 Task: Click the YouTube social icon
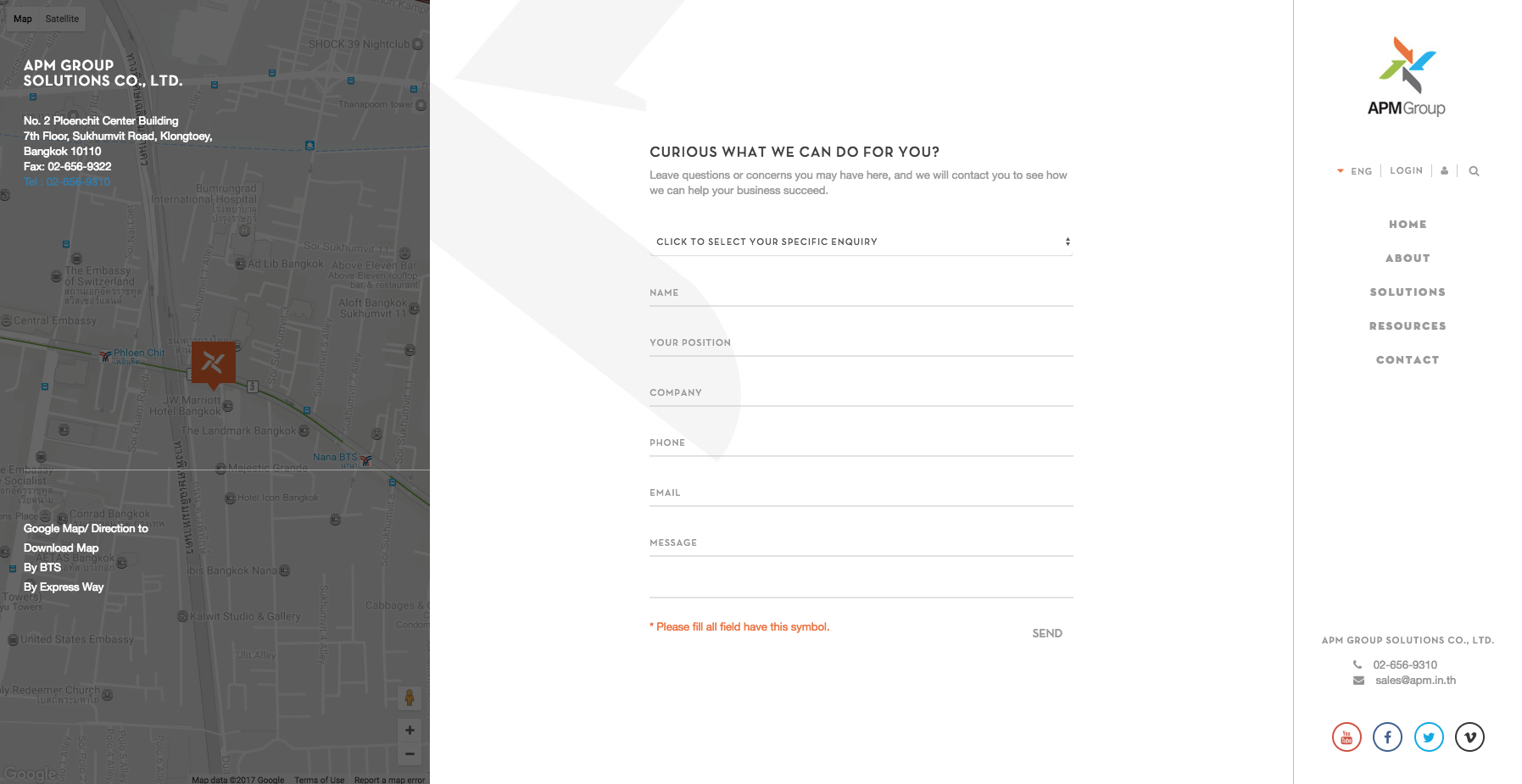point(1346,737)
